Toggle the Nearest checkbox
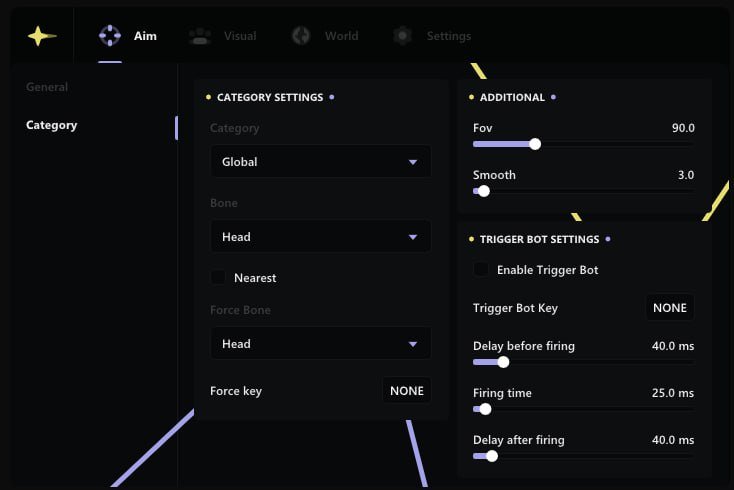Image resolution: width=734 pixels, height=490 pixels. tap(218, 278)
